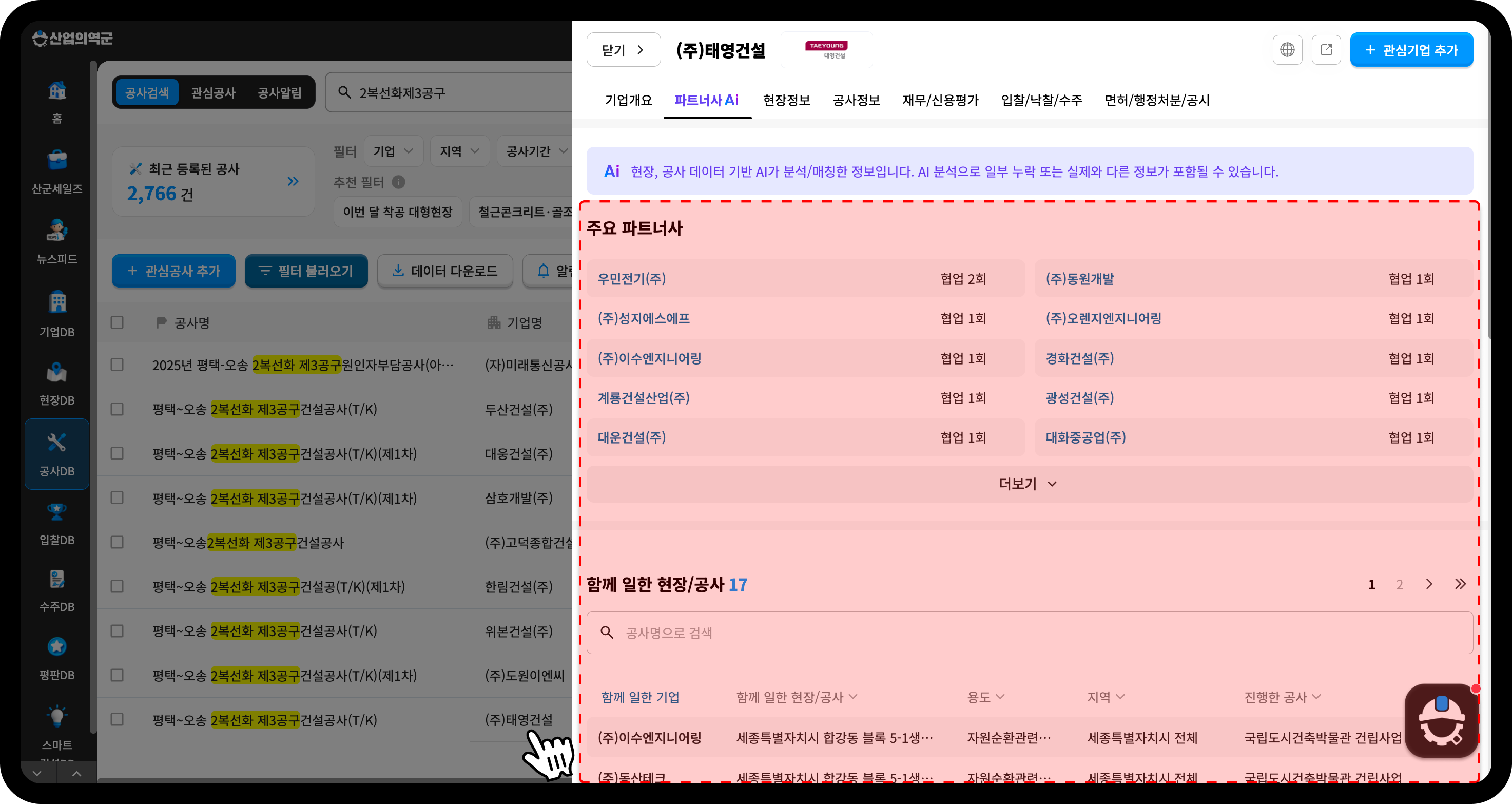1512x804 pixels.
Task: Click the 관심공사 추가 button
Action: tap(174, 271)
